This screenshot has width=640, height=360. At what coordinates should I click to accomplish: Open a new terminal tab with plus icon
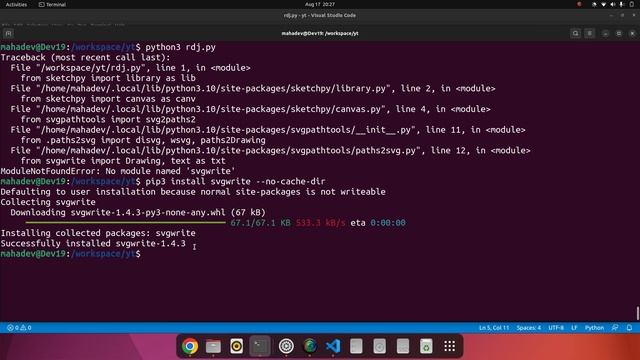coord(8,33)
